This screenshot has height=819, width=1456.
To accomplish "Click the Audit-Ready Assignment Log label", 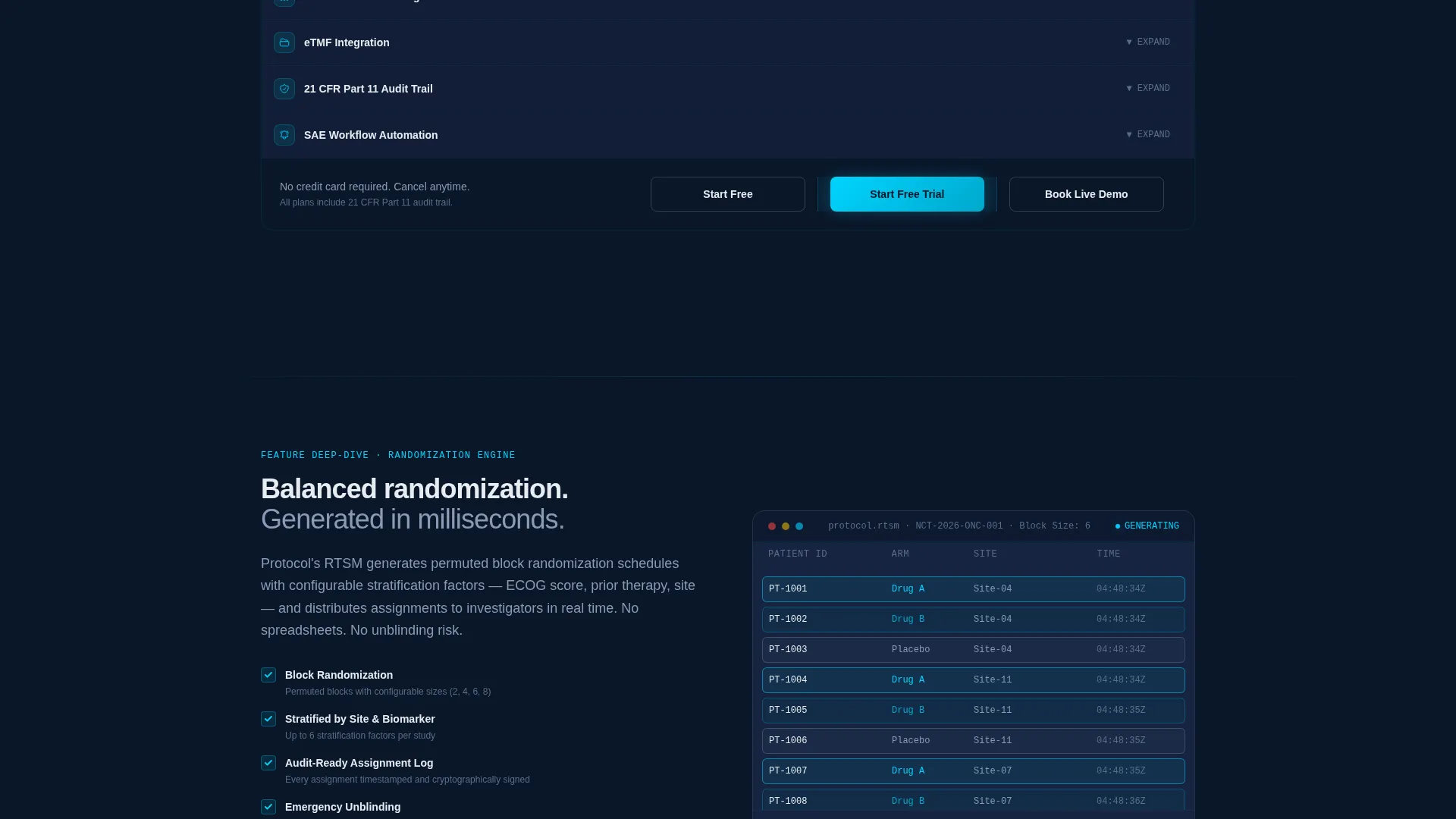I will pos(359,763).
